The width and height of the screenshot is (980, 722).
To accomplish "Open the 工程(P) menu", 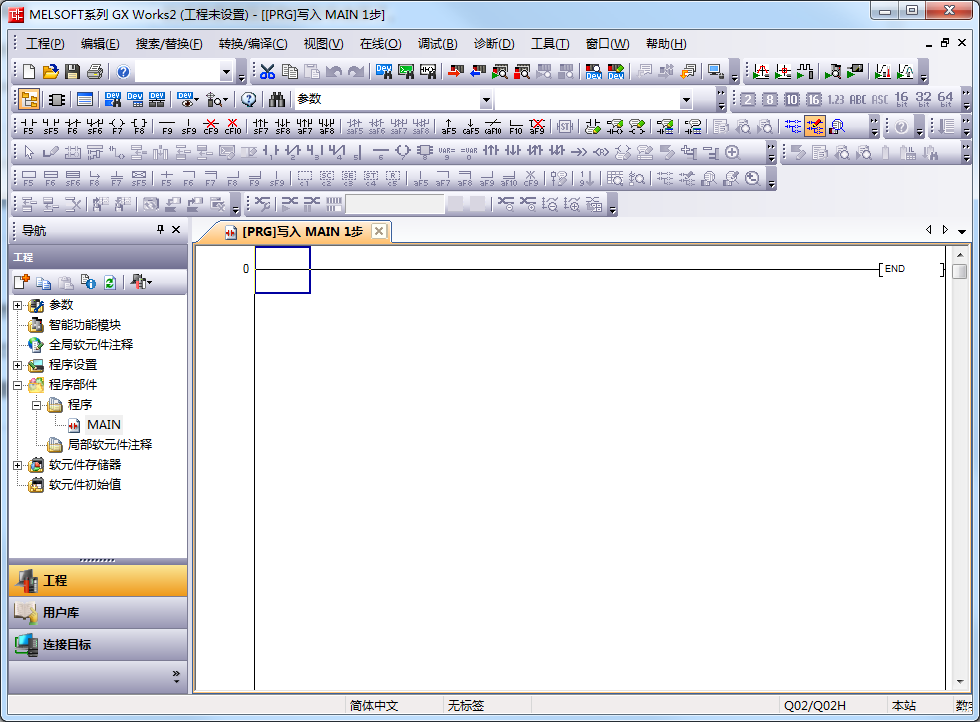I will point(45,44).
